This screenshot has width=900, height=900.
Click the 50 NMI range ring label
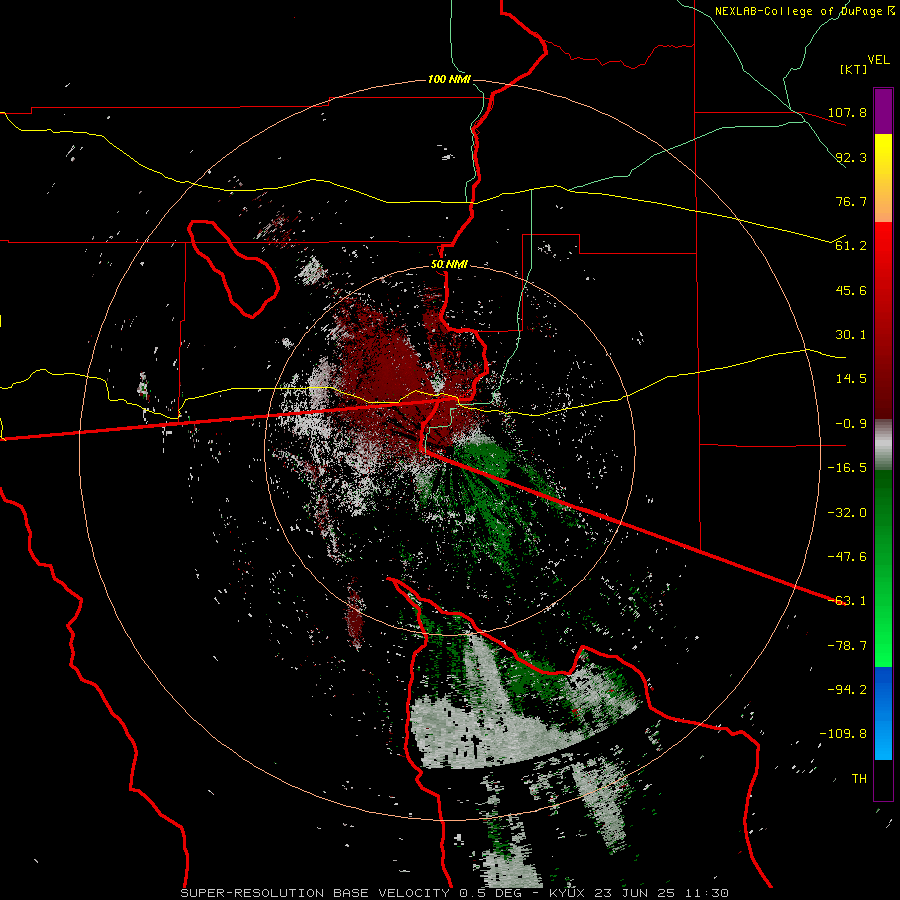(449, 265)
